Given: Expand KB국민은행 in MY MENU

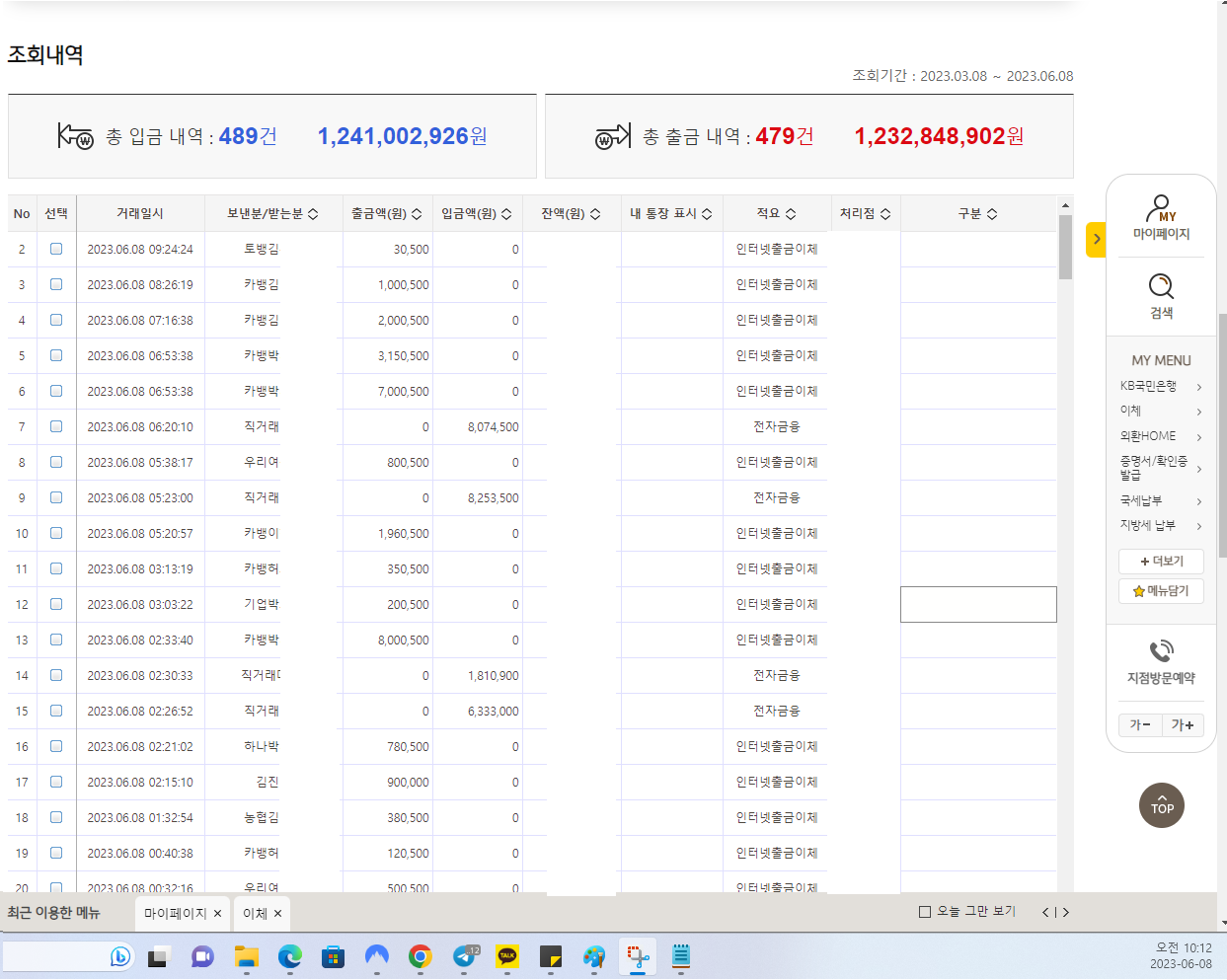Looking at the screenshot, I should tap(1161, 387).
